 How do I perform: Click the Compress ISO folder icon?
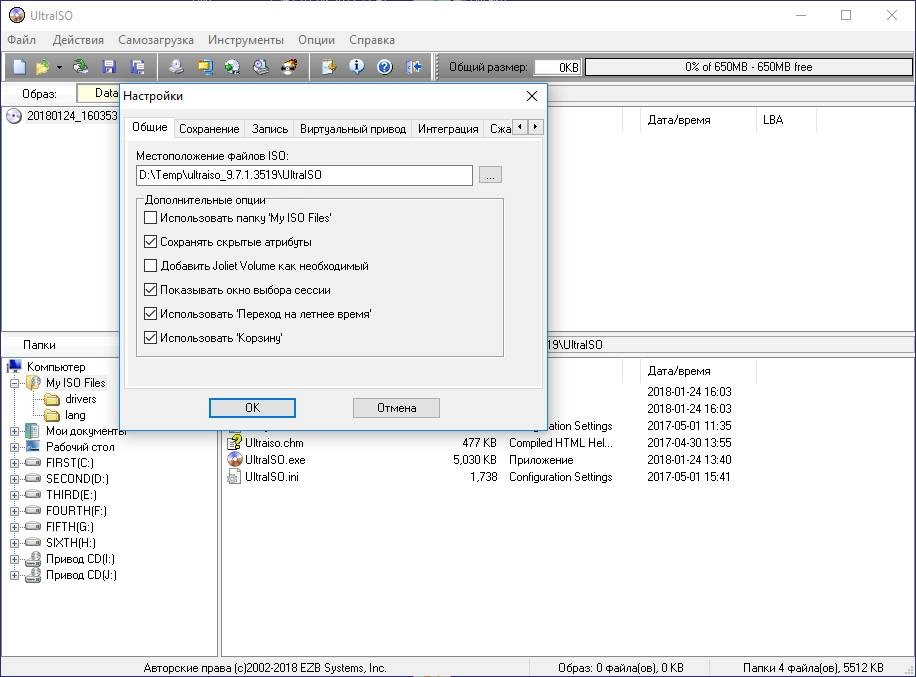point(204,67)
